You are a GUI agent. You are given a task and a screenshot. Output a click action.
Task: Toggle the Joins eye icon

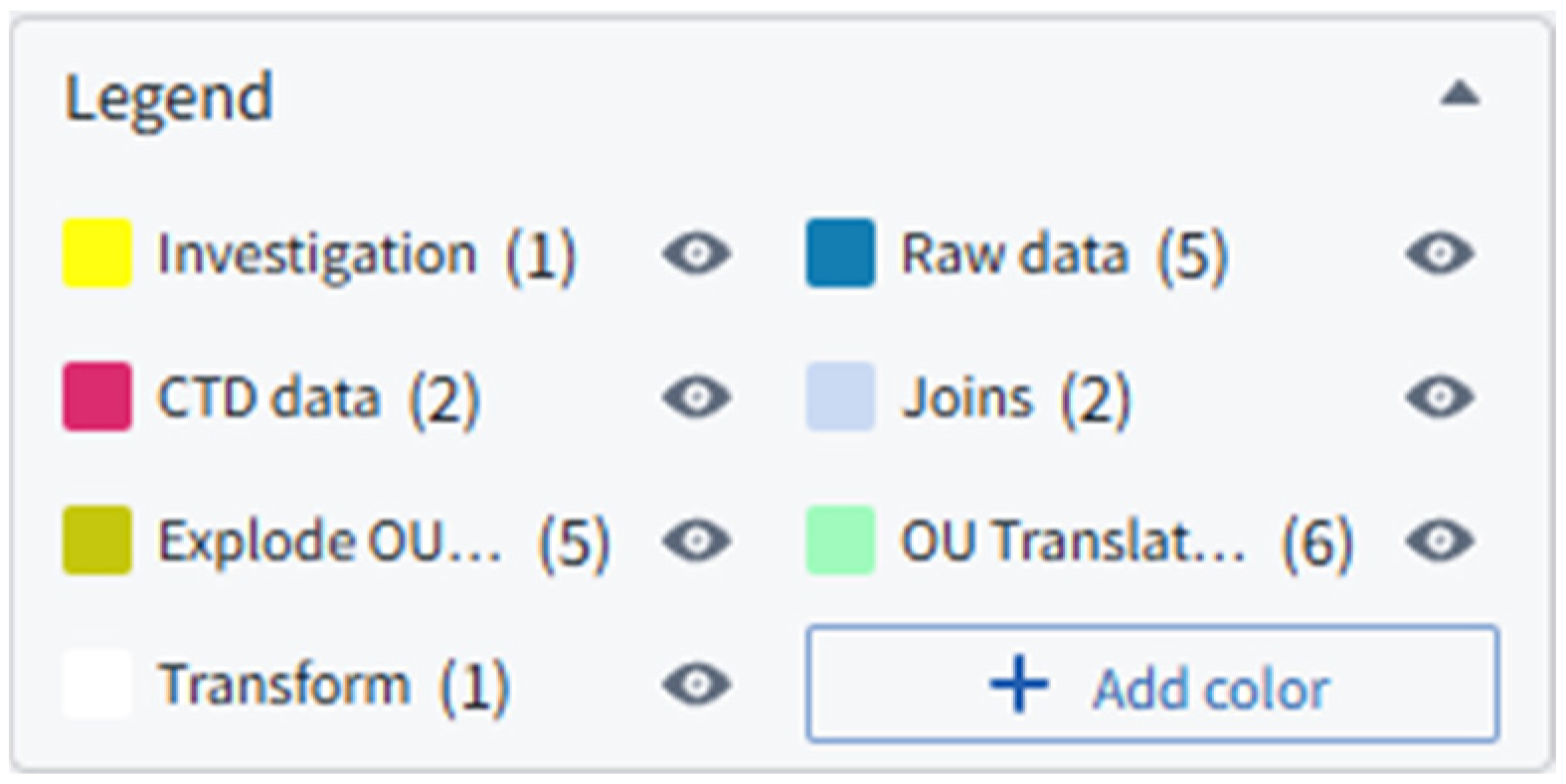(1439, 397)
